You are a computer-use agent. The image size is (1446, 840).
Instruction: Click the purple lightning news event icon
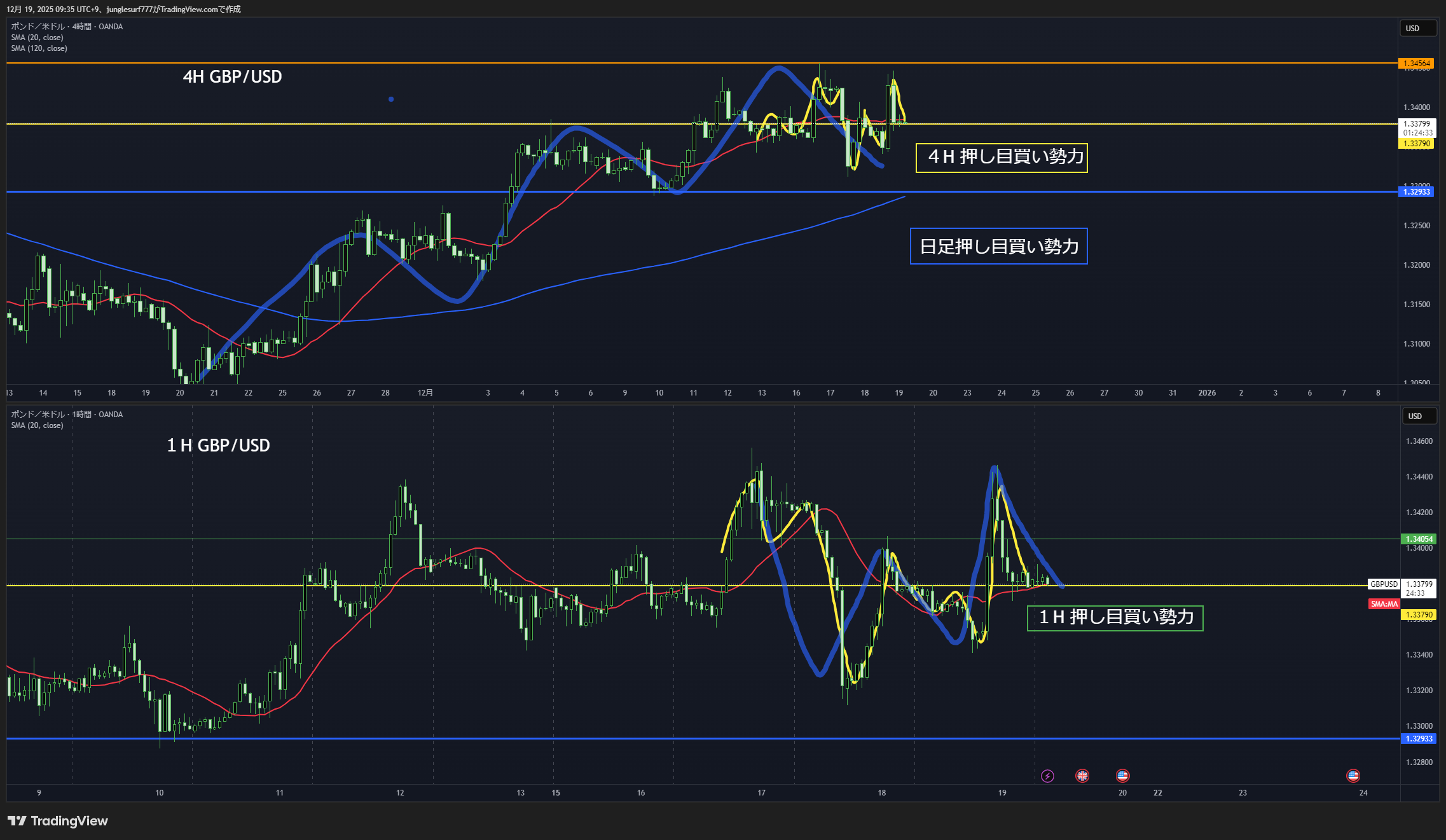pos(1047,776)
